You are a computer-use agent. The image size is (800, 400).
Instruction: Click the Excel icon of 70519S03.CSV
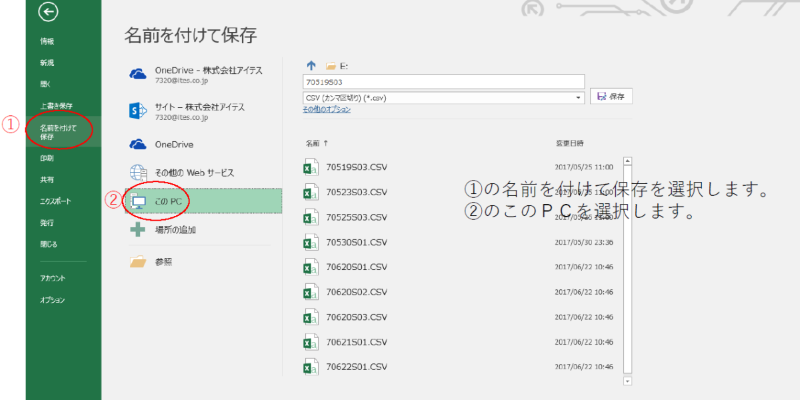[x=311, y=167]
